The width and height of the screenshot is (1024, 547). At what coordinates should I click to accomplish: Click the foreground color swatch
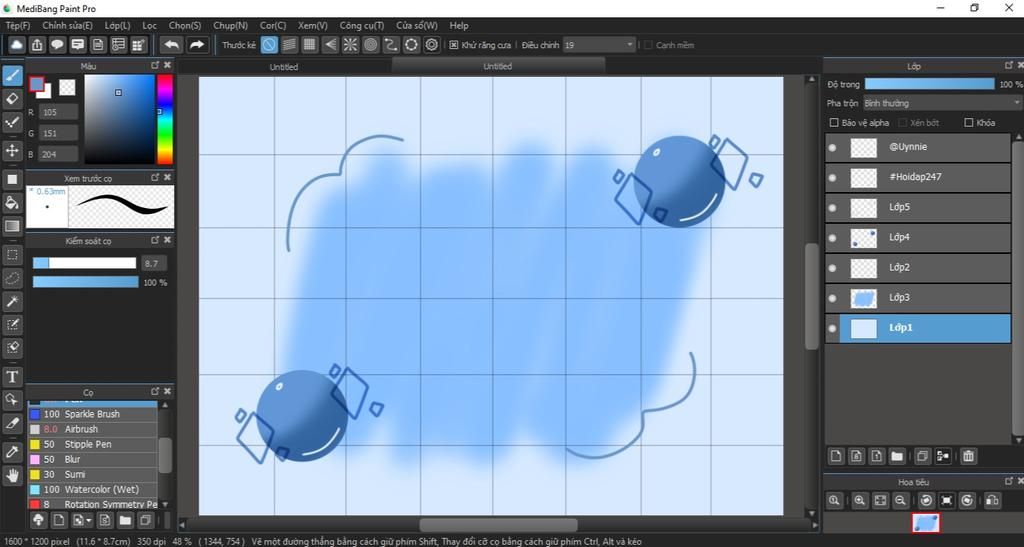(x=37, y=84)
